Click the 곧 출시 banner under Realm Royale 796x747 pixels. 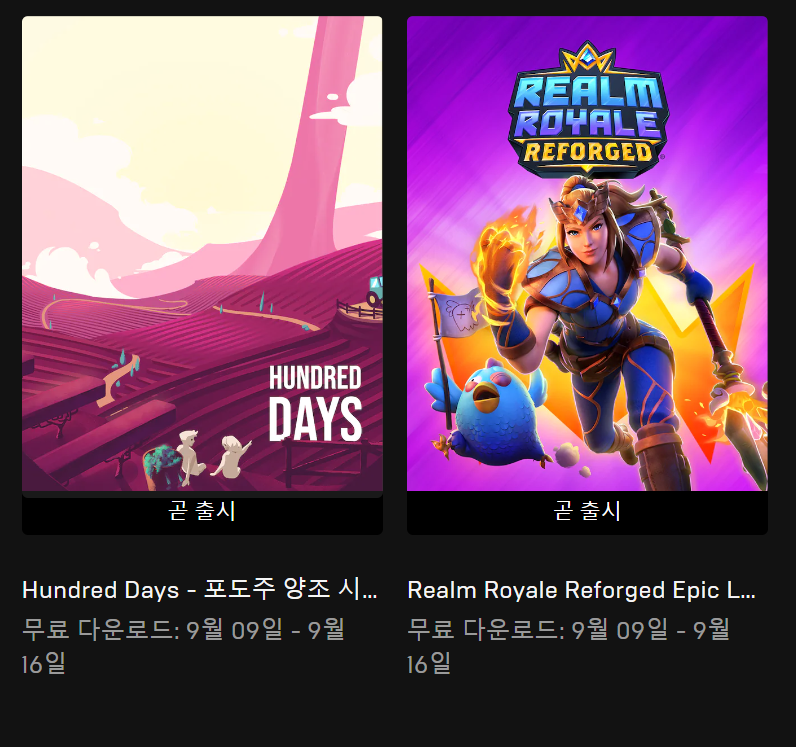click(x=587, y=512)
